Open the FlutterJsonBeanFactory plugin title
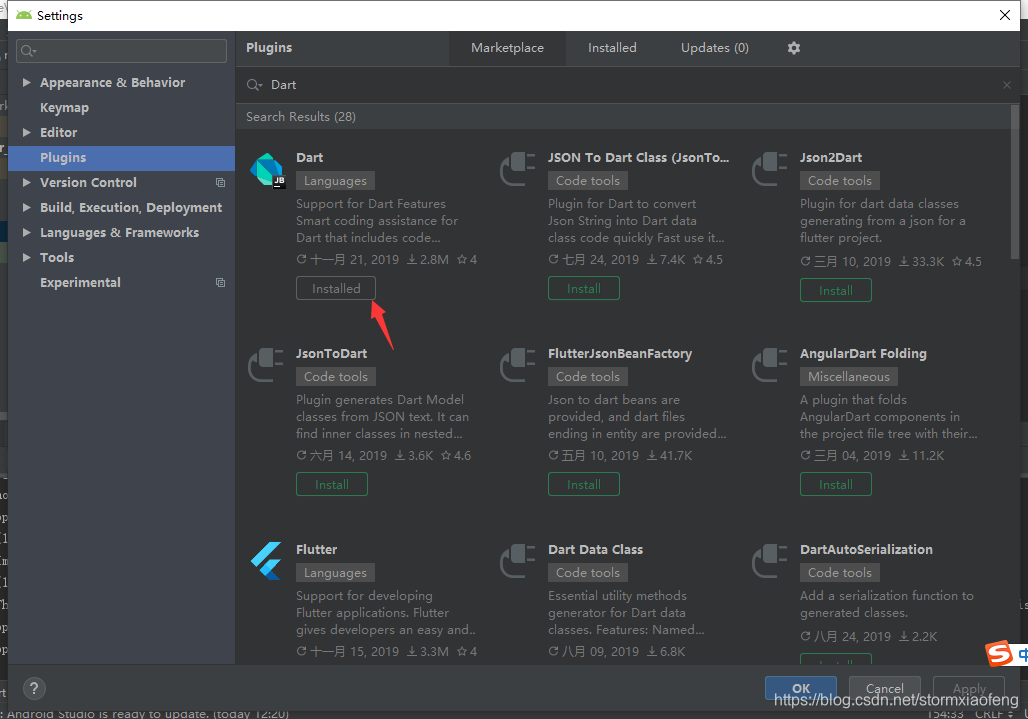 pyautogui.click(x=620, y=353)
